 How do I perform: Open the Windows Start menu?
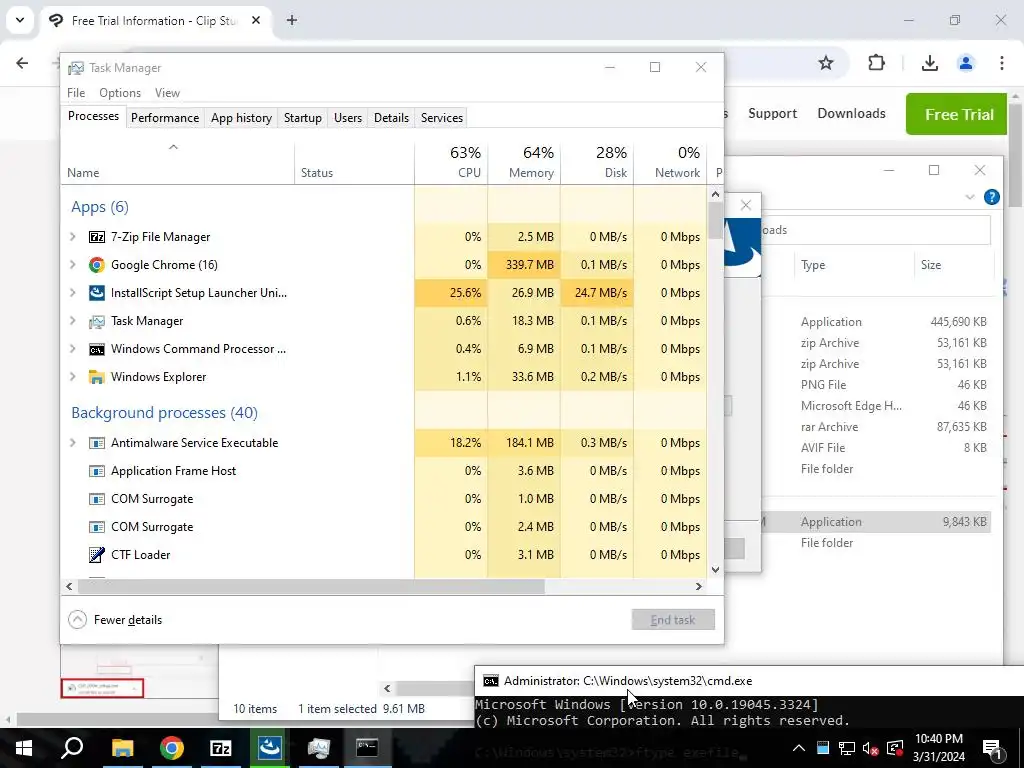pyautogui.click(x=24, y=748)
